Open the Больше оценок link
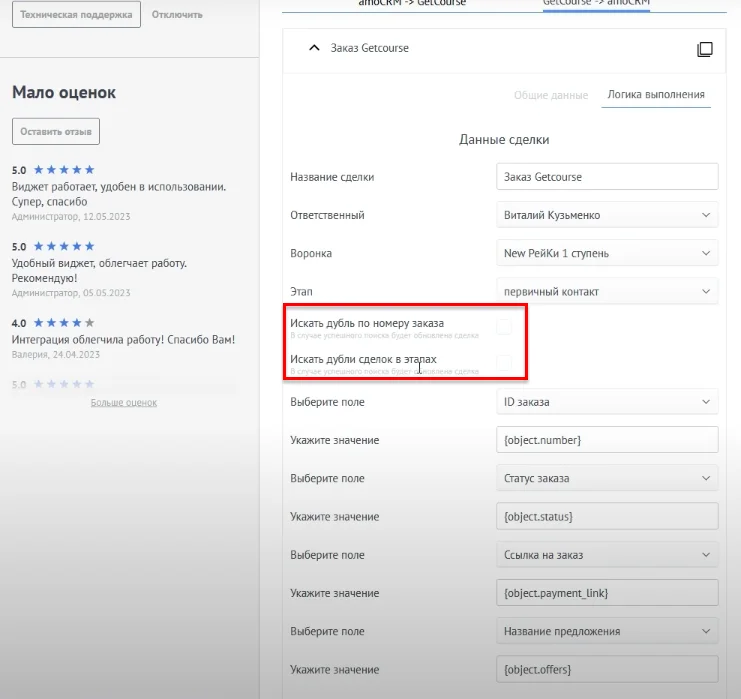 click(x=123, y=402)
